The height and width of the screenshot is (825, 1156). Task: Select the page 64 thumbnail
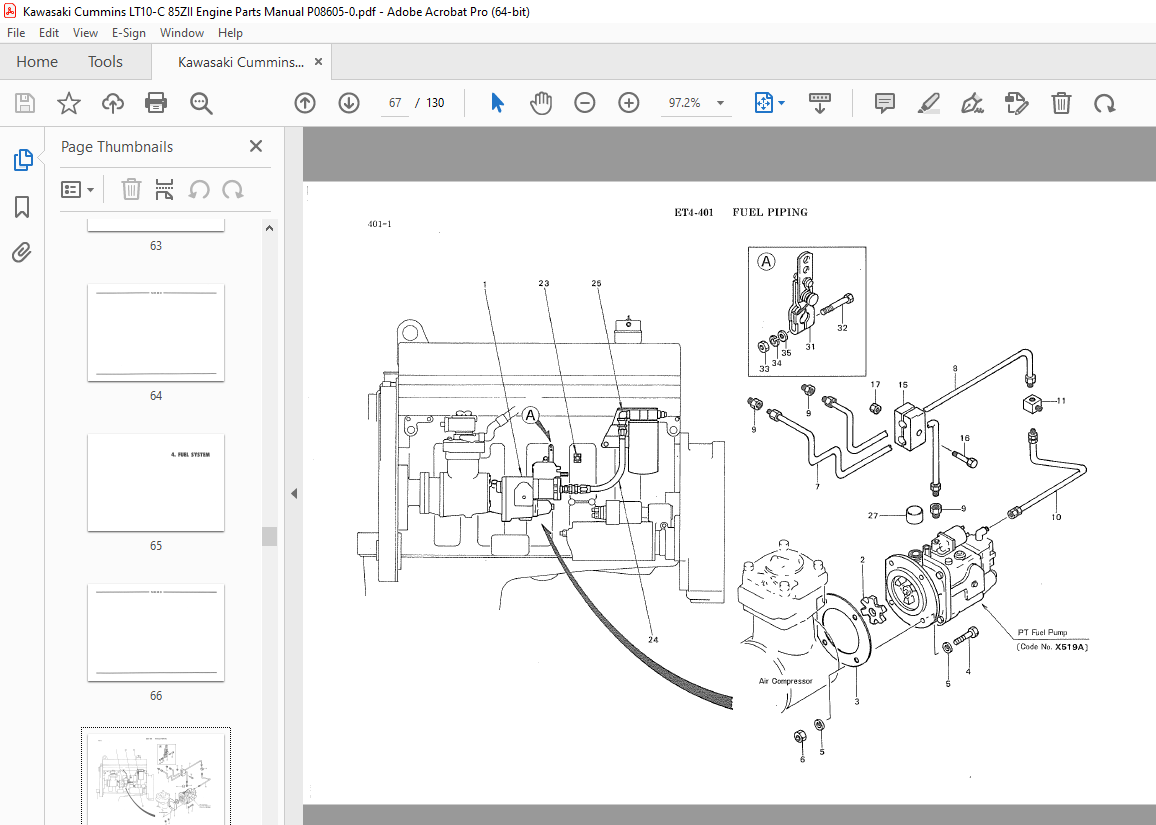coord(156,333)
